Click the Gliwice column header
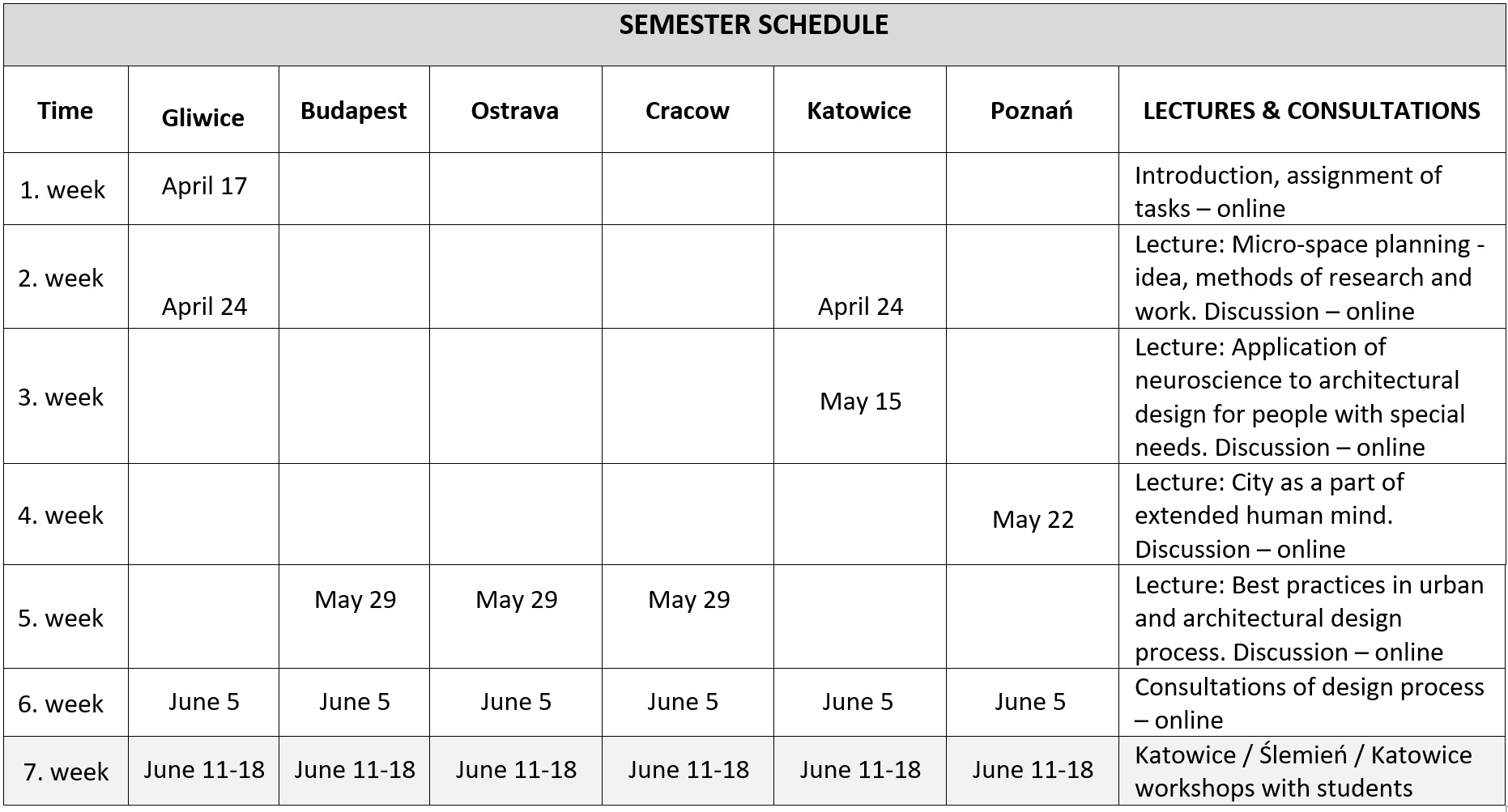The width and height of the screenshot is (1508, 812). pyautogui.click(x=202, y=117)
